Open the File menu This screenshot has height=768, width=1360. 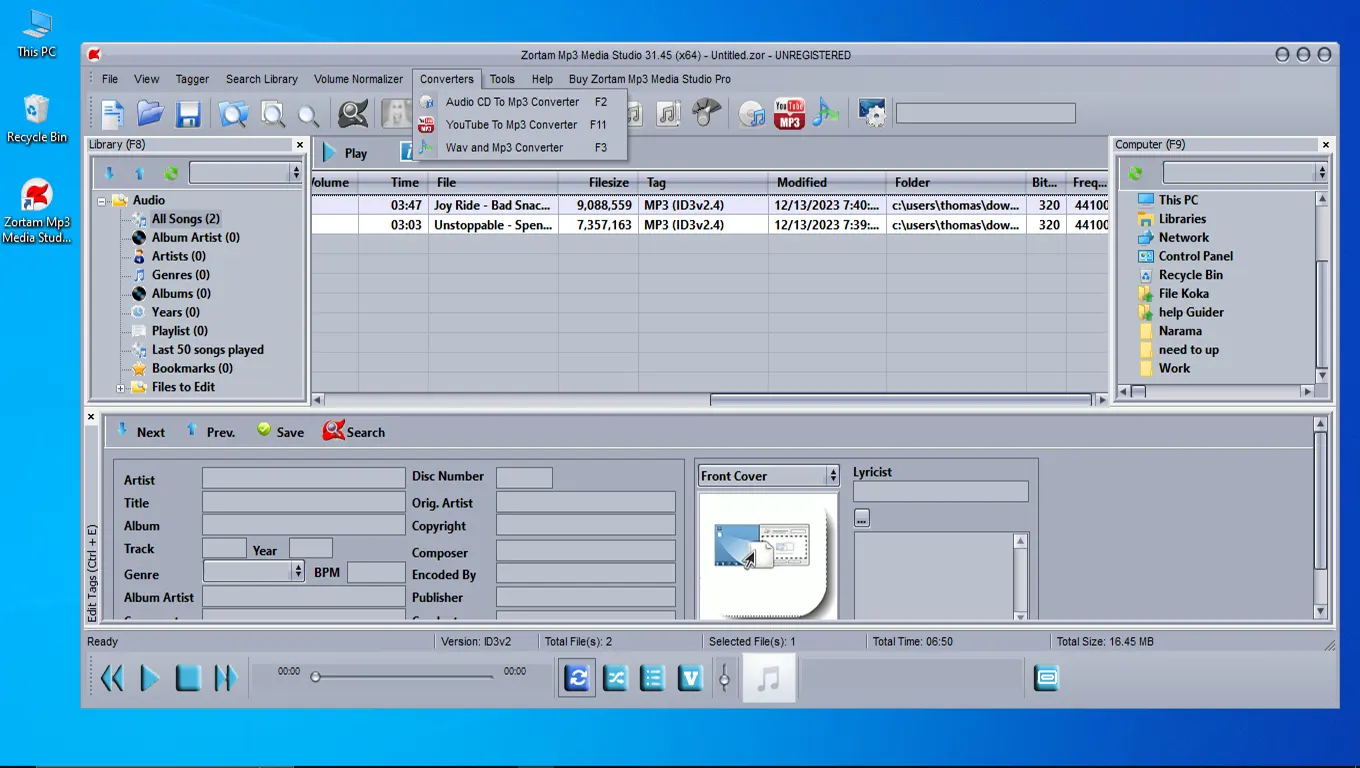110,79
